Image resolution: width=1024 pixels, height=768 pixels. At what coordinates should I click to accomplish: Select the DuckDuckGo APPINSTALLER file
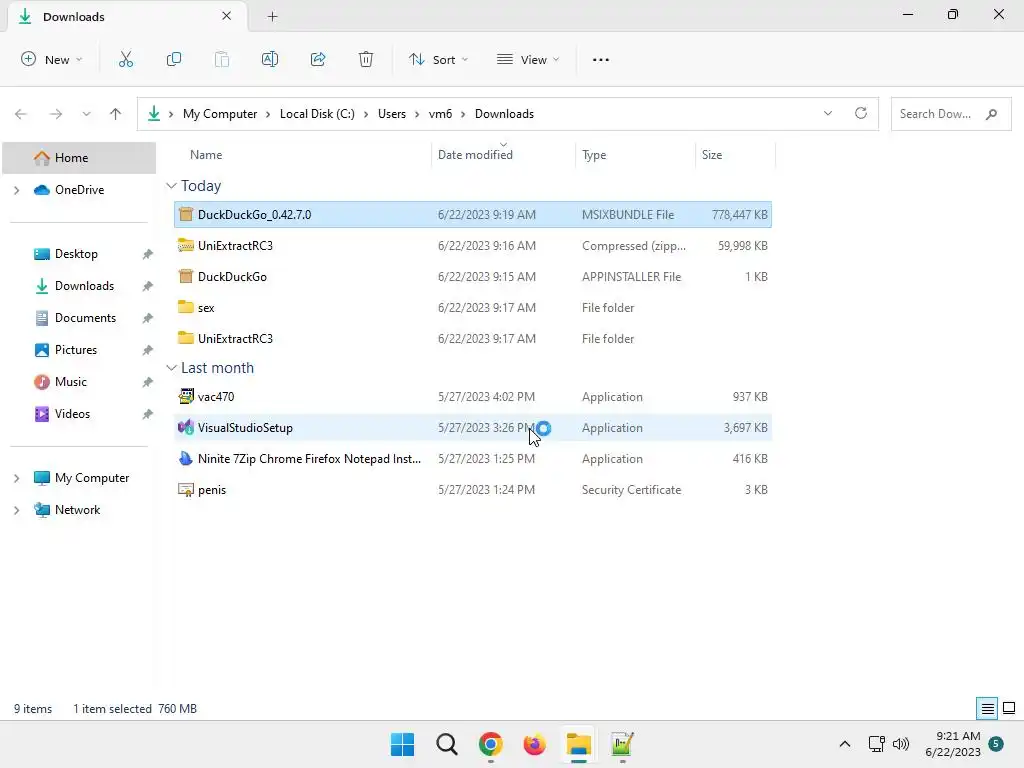tap(473, 277)
